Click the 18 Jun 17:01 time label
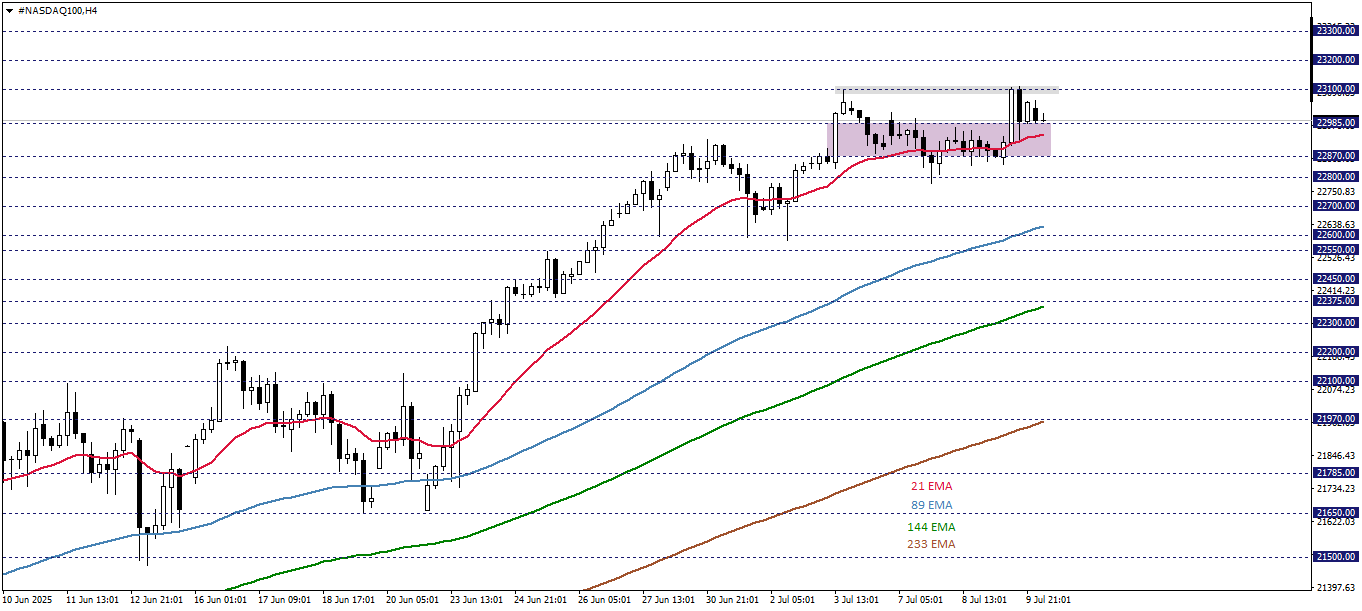The width and height of the screenshot is (1362, 611). coord(348,600)
